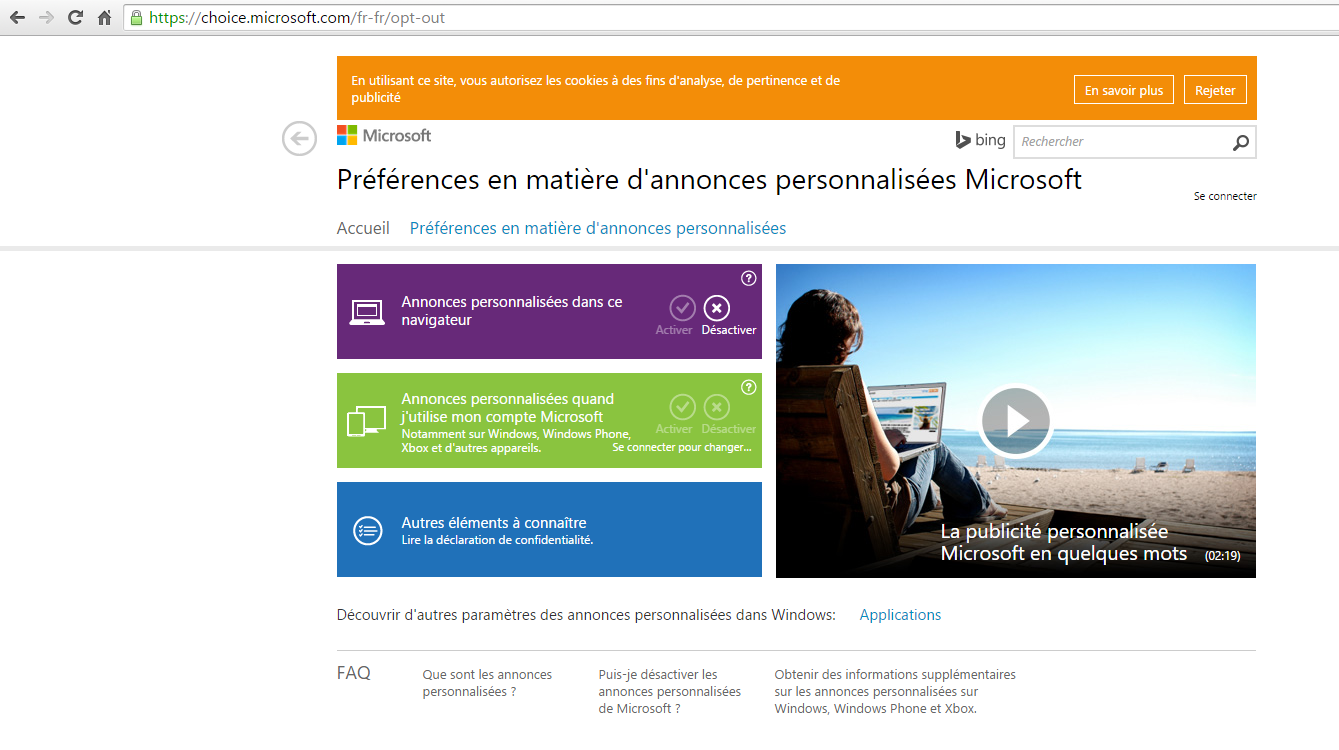Open FAQ Obtenir des informations supplémentaires

tap(895, 691)
